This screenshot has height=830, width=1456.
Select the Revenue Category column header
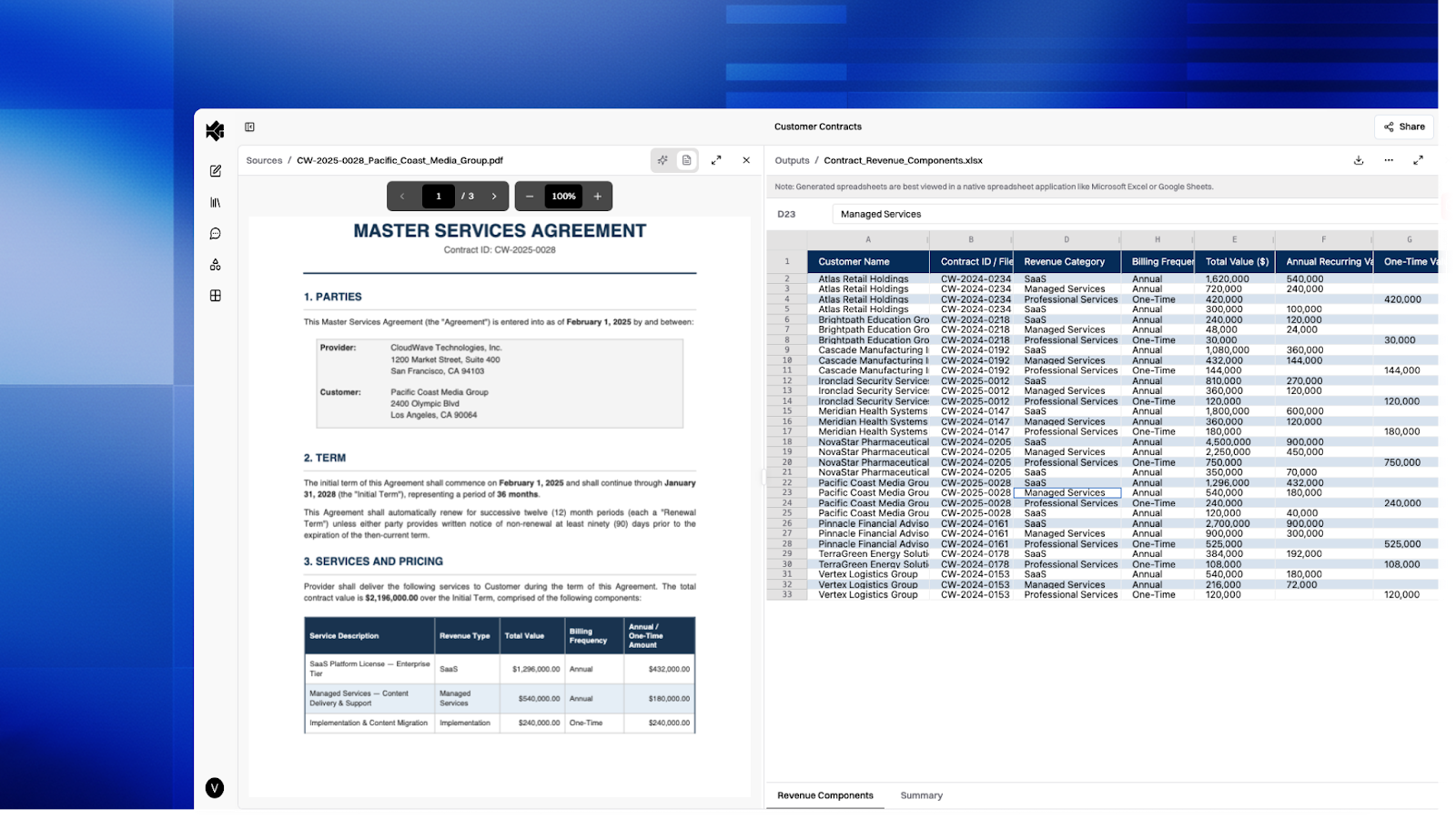tap(1067, 262)
